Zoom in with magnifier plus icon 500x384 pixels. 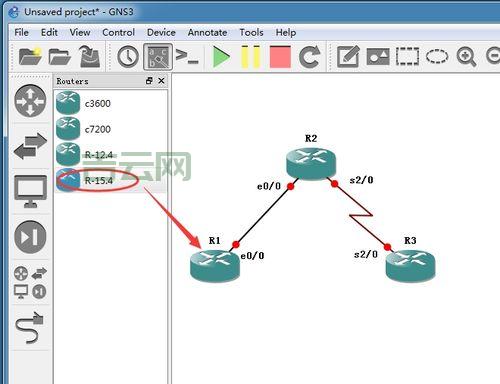466,57
